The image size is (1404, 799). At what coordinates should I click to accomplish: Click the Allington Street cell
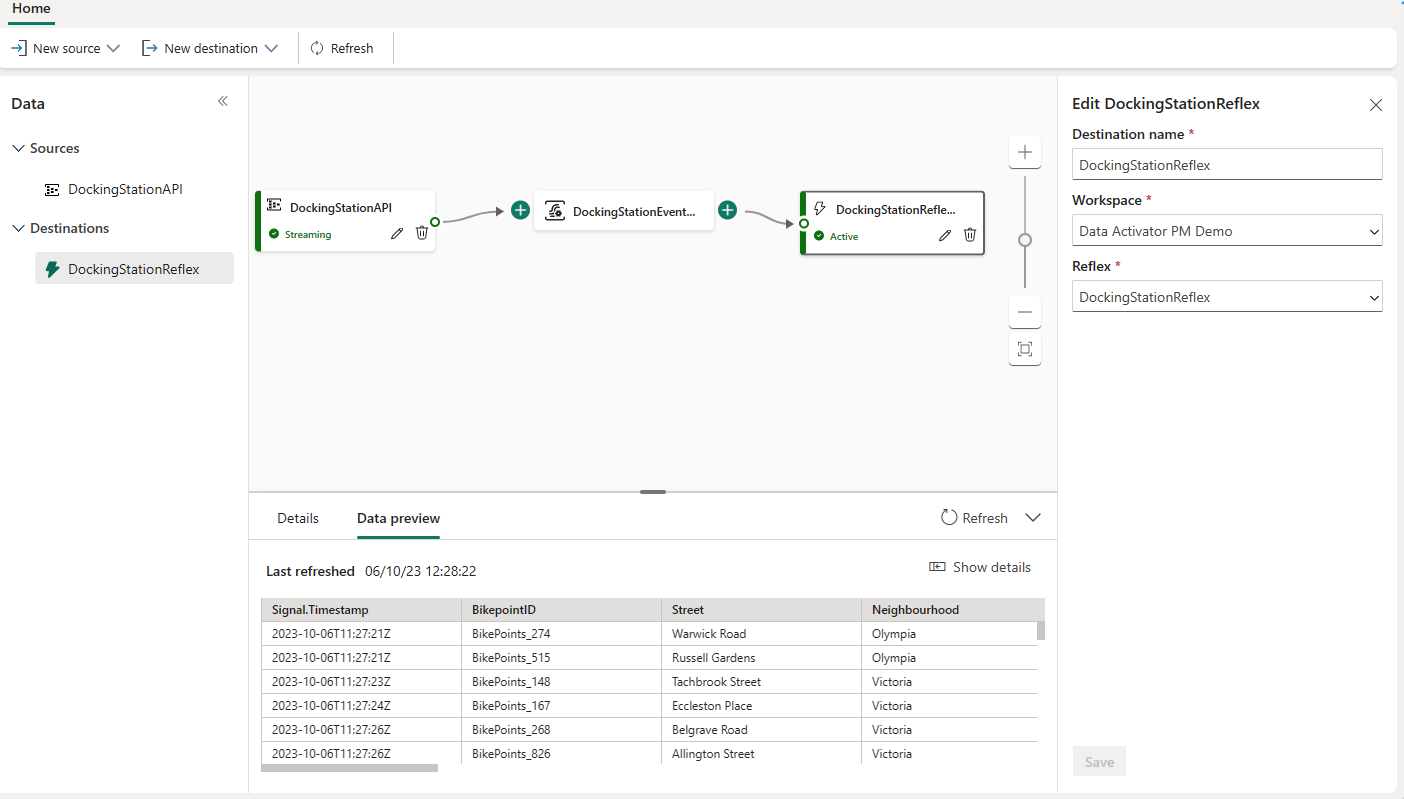pyautogui.click(x=761, y=754)
